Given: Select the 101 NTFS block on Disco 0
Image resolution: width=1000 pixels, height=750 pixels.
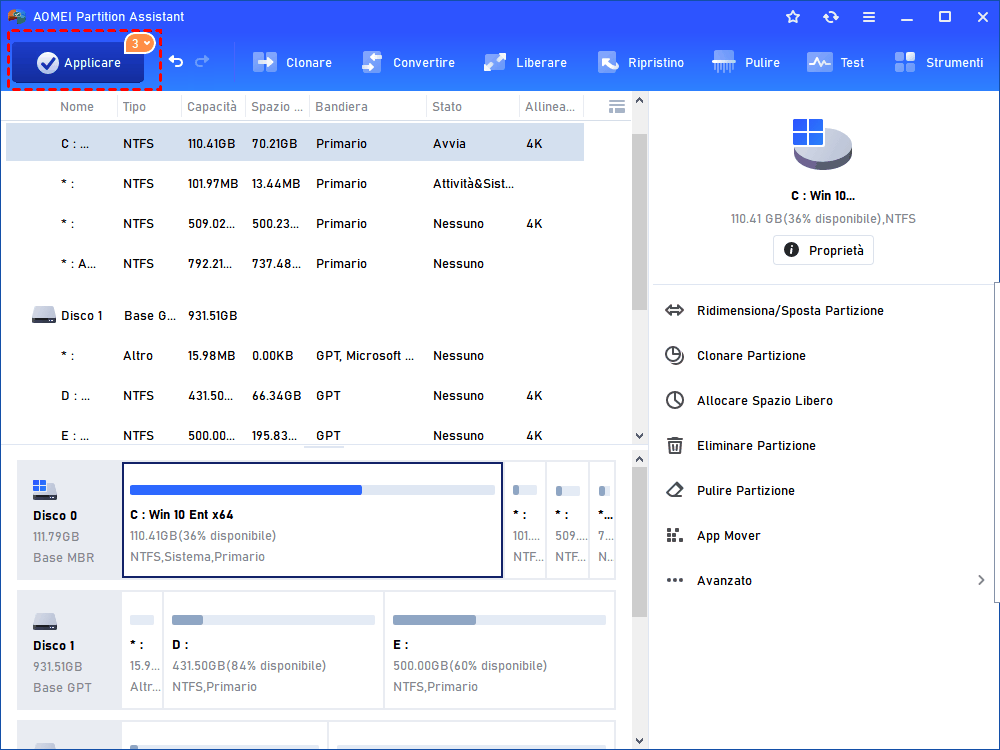Looking at the screenshot, I should point(526,520).
